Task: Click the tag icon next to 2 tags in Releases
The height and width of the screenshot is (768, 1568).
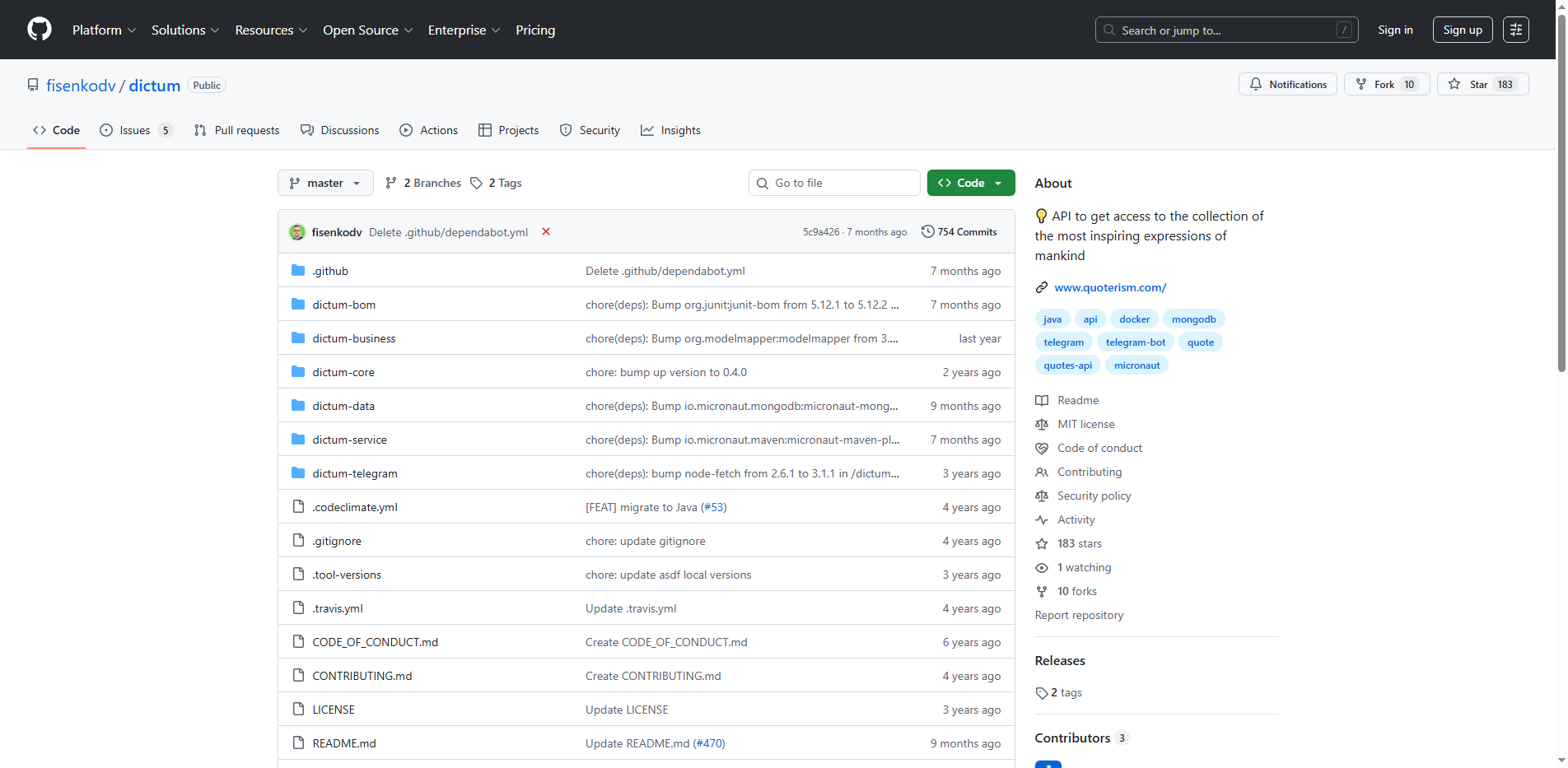Action: point(1042,693)
